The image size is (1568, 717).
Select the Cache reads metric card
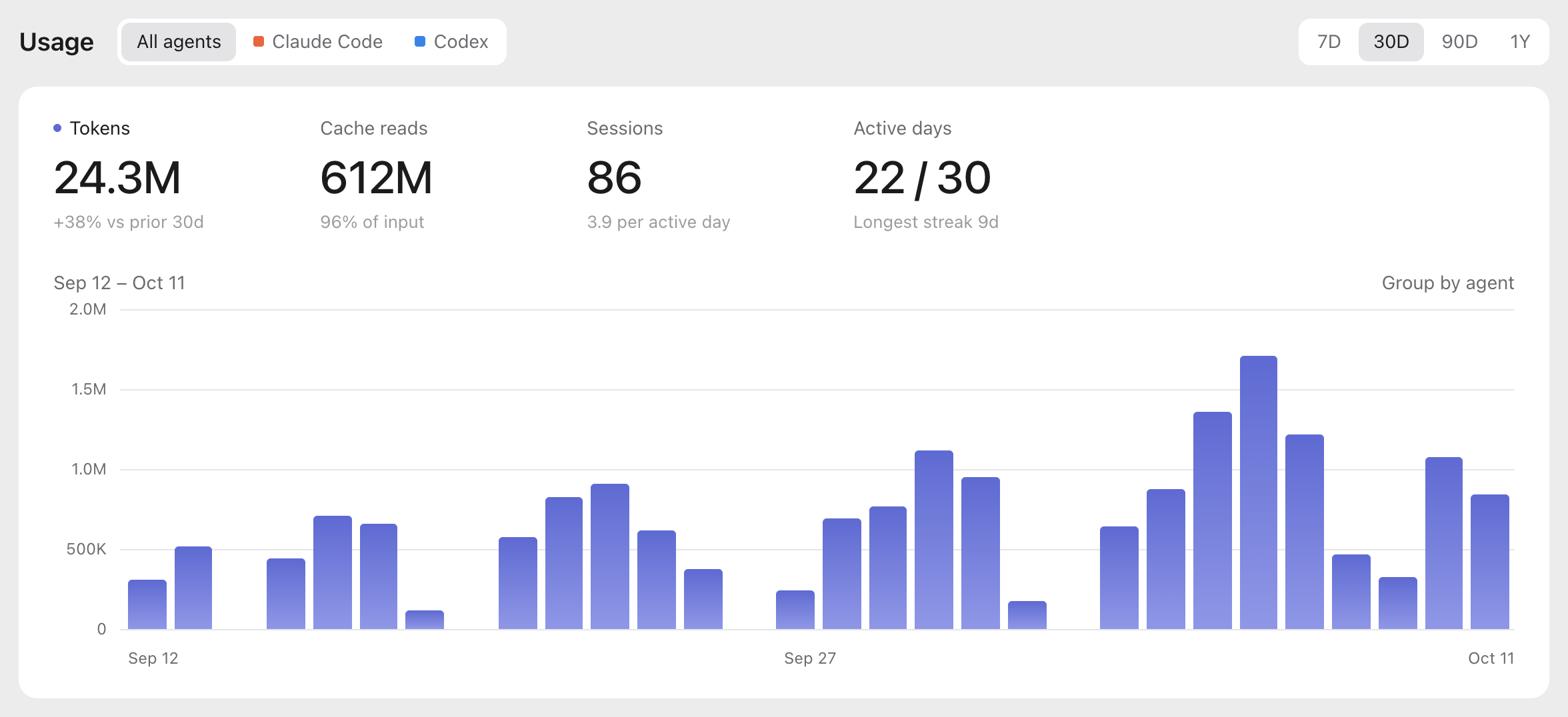[x=376, y=176]
